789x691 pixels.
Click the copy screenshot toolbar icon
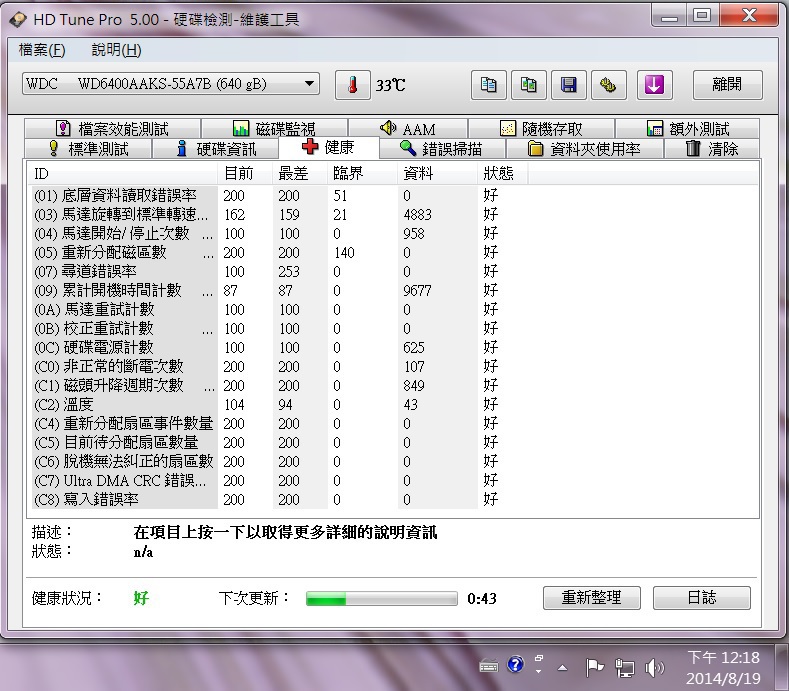point(528,85)
